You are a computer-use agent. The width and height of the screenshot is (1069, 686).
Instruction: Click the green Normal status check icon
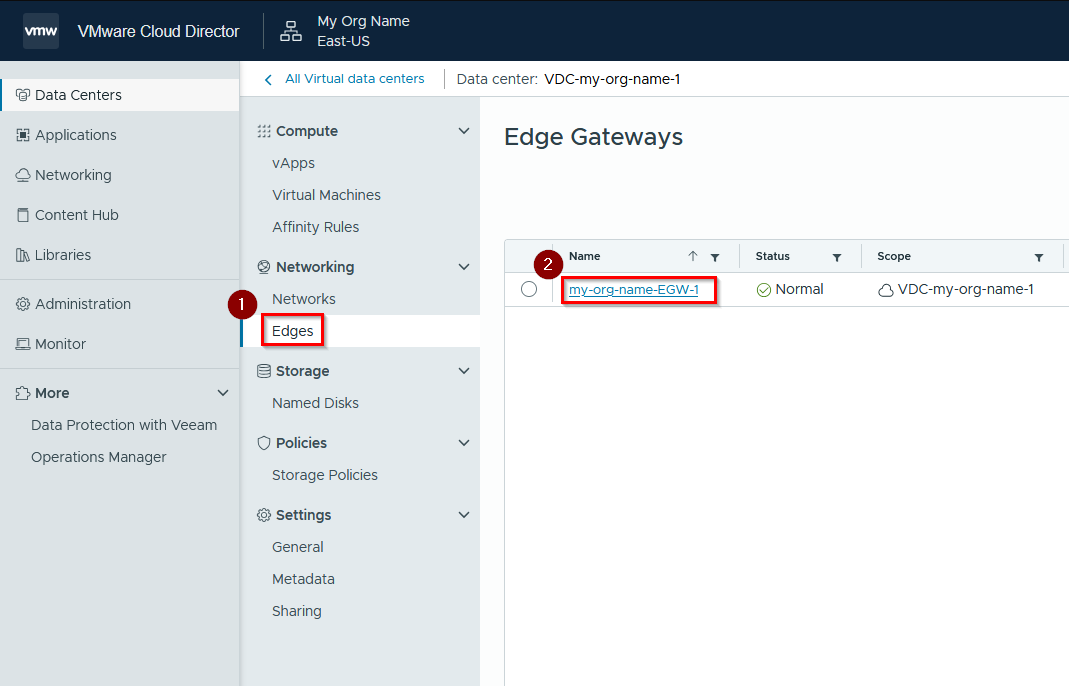pos(764,290)
